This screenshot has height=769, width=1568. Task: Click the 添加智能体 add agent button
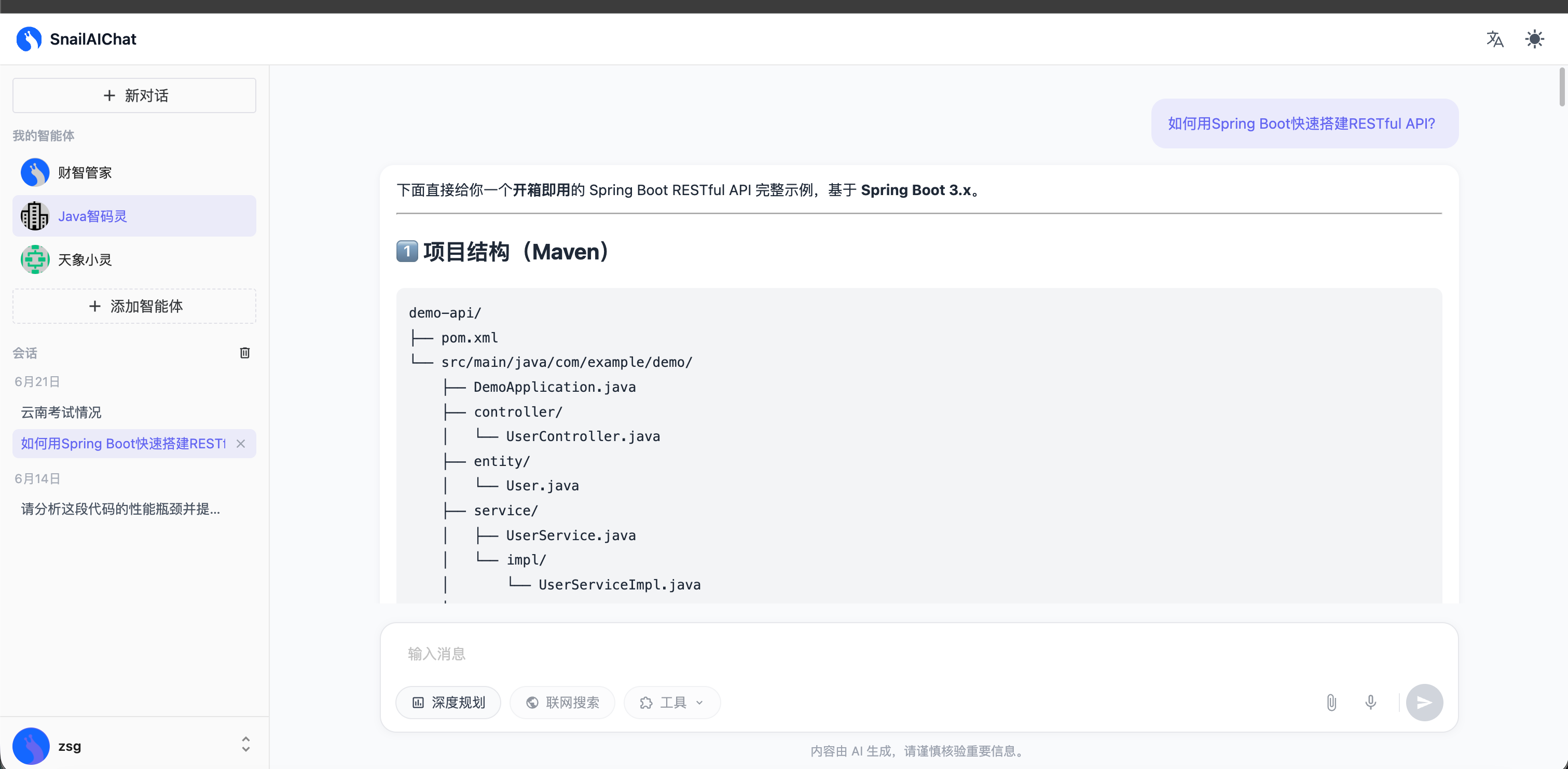pos(134,306)
